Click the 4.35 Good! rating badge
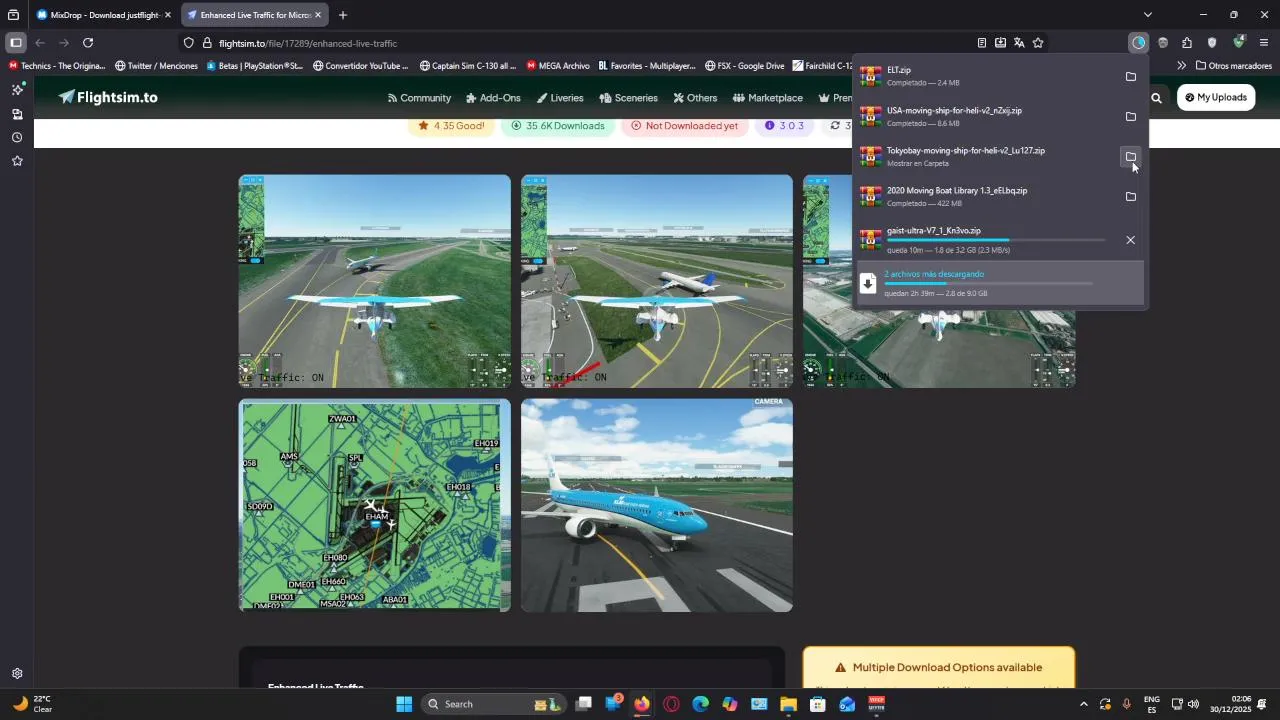 pos(452,126)
